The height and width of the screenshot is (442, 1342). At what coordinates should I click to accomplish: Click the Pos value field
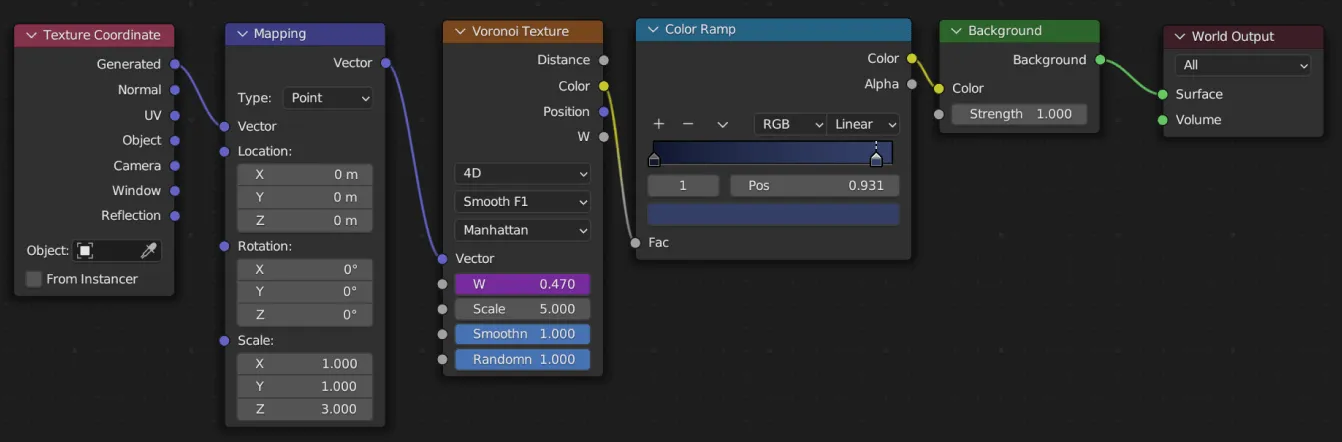click(814, 186)
